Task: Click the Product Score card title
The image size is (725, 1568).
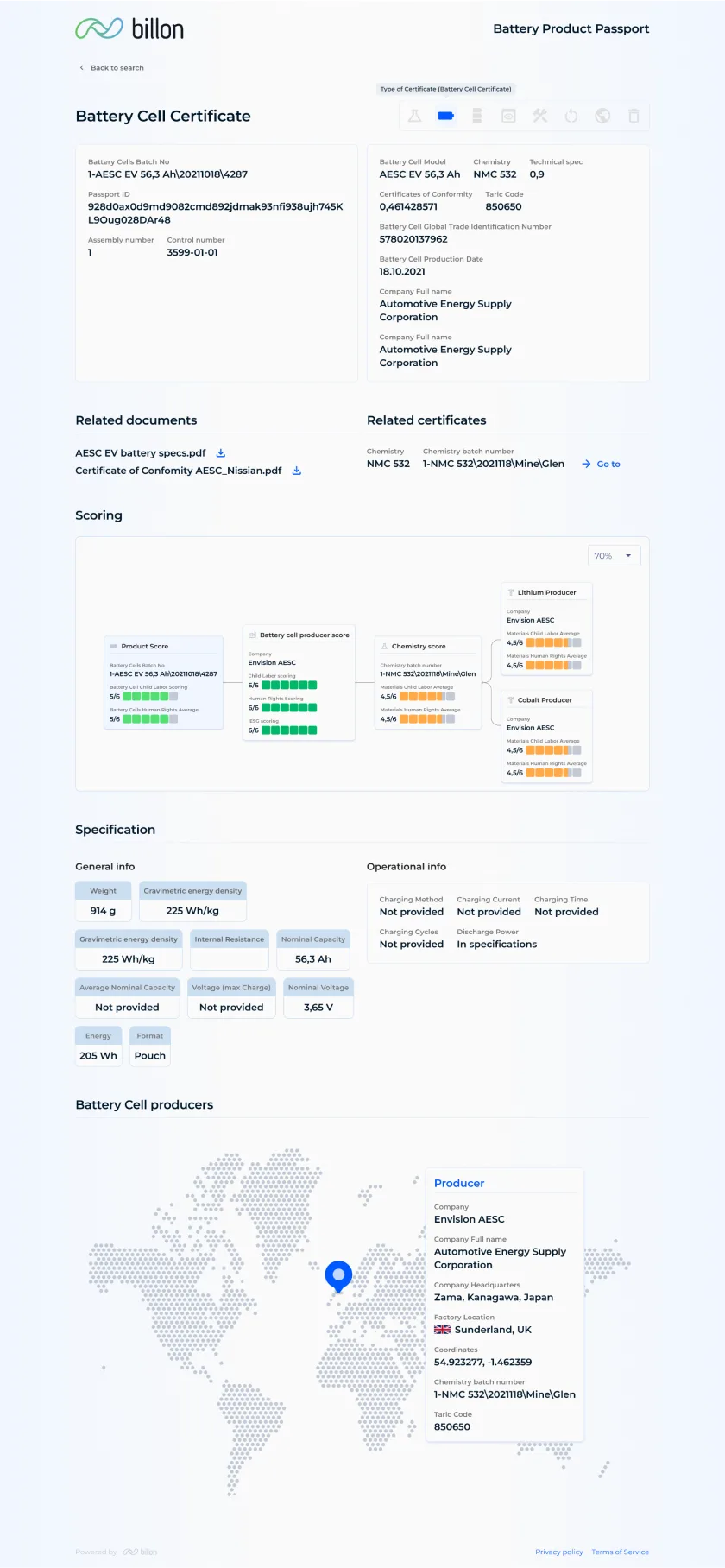Action: (145, 646)
